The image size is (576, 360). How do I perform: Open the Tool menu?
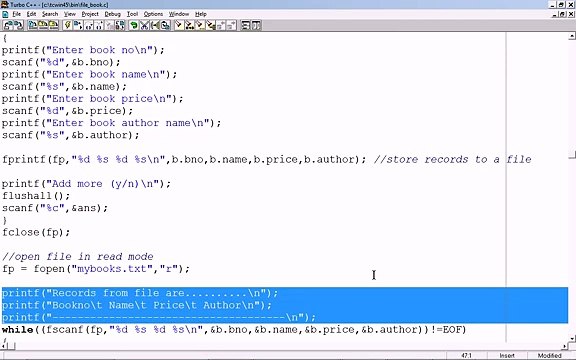132,14
